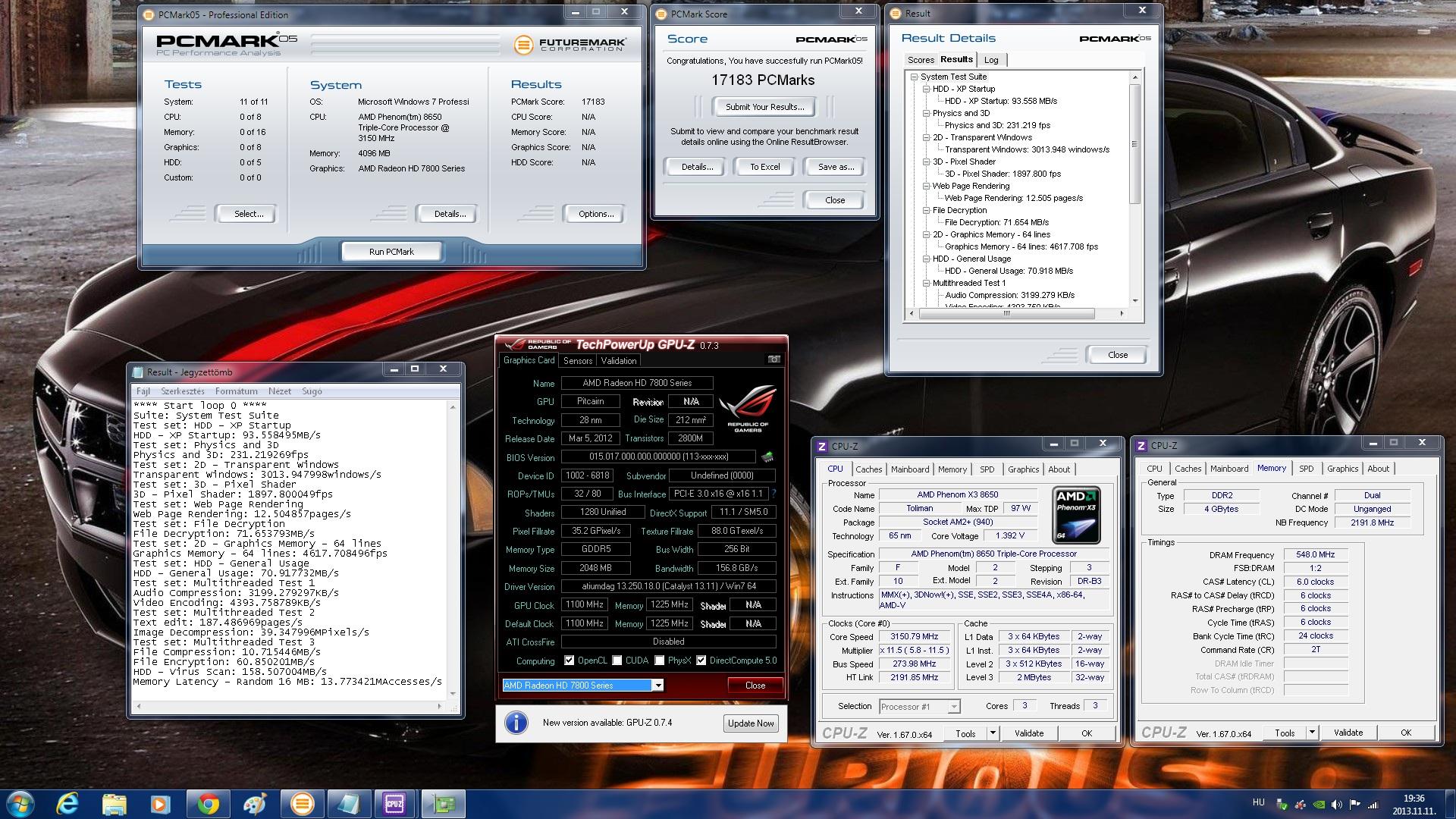Open Notepad's Formátum menu
This screenshot has width=1456, height=819.
(237, 391)
